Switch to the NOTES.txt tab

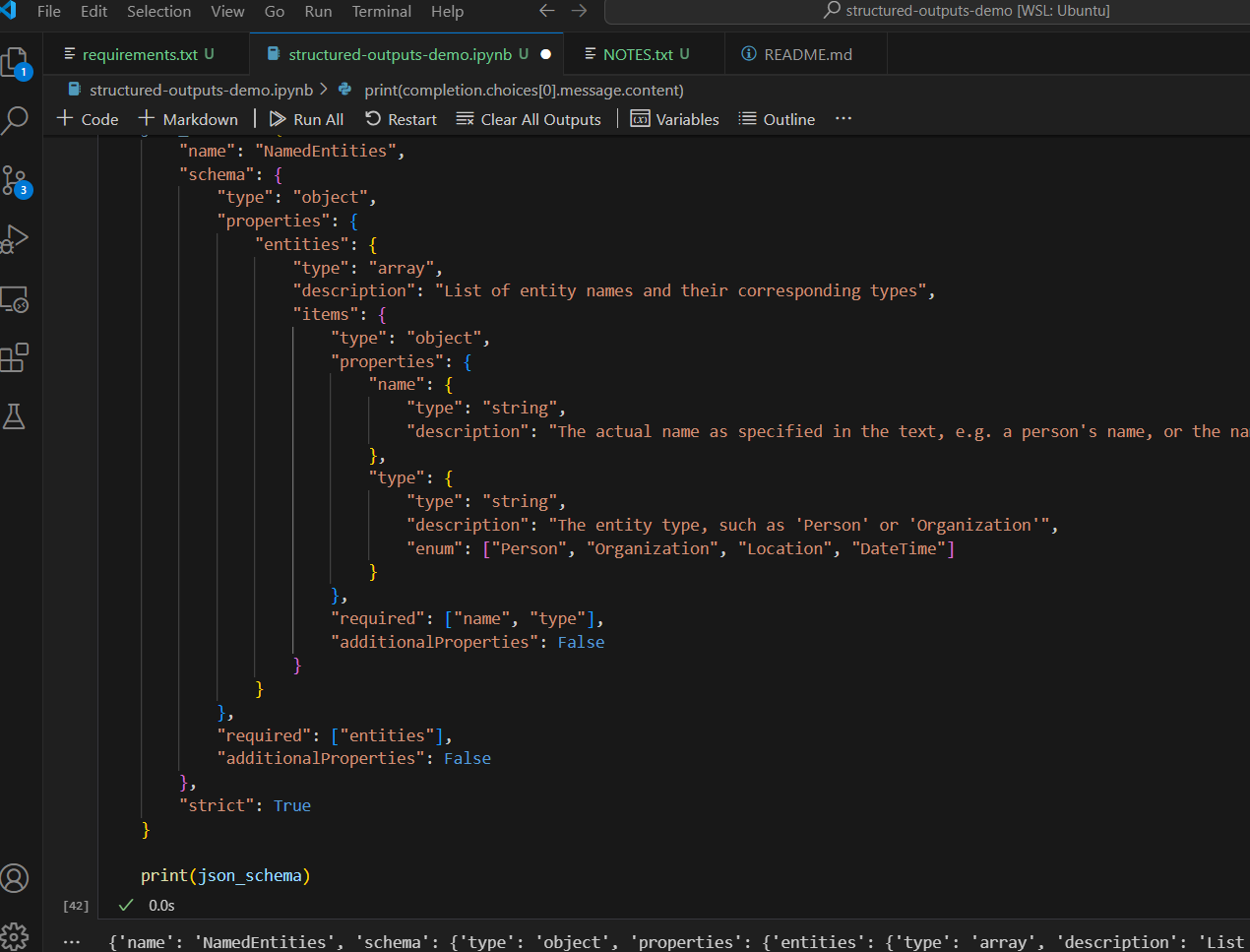(x=638, y=54)
